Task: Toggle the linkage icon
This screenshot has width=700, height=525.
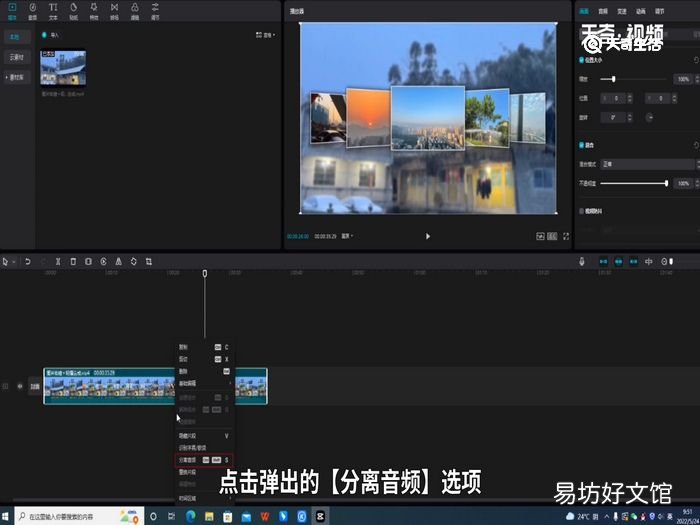Action: pyautogui.click(x=634, y=262)
